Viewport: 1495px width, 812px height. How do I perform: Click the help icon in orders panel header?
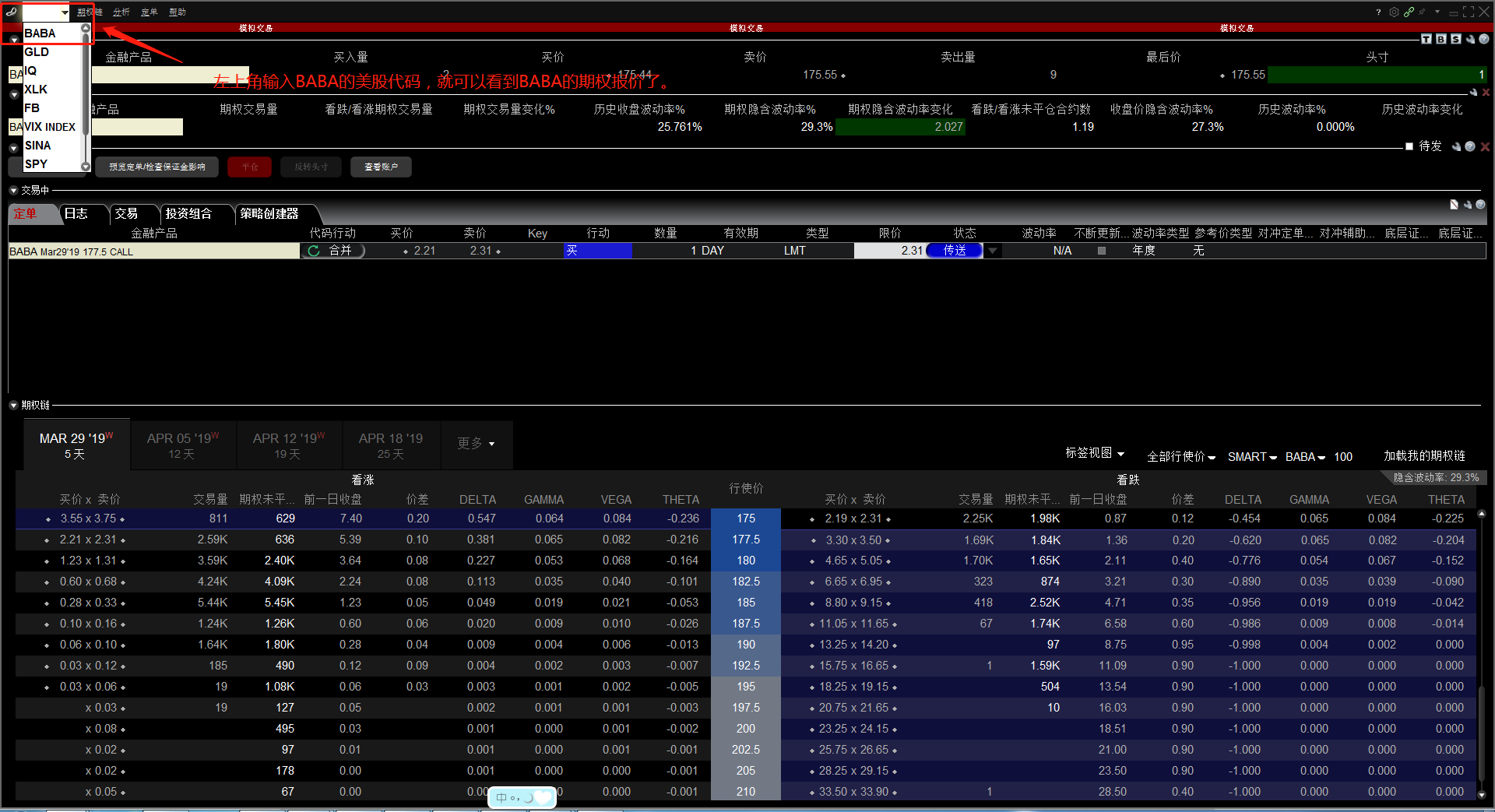1481,205
